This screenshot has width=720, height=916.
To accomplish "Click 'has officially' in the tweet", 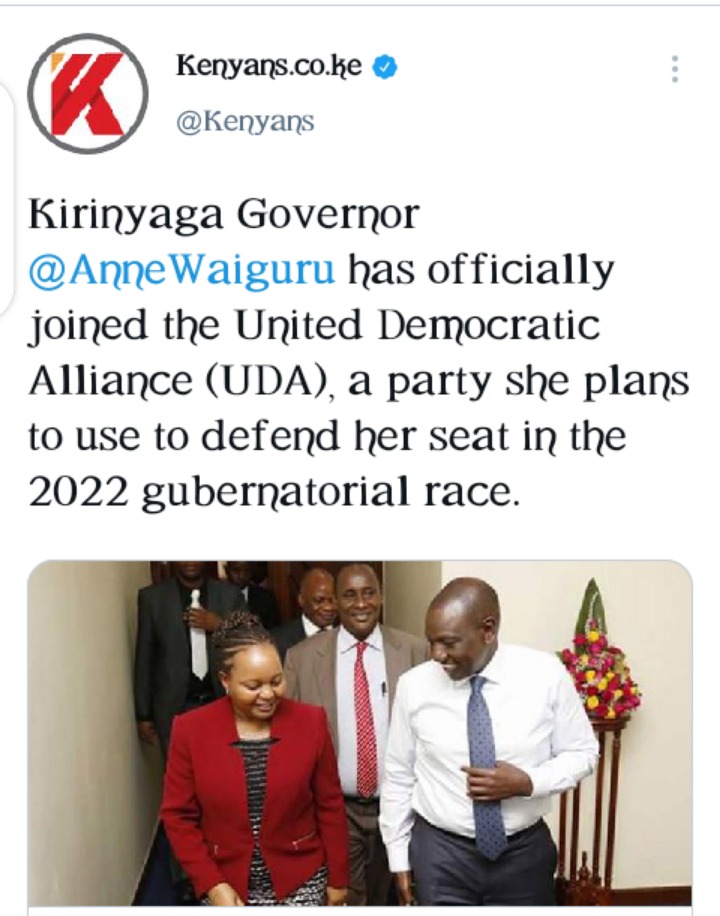I will pyautogui.click(x=481, y=270).
